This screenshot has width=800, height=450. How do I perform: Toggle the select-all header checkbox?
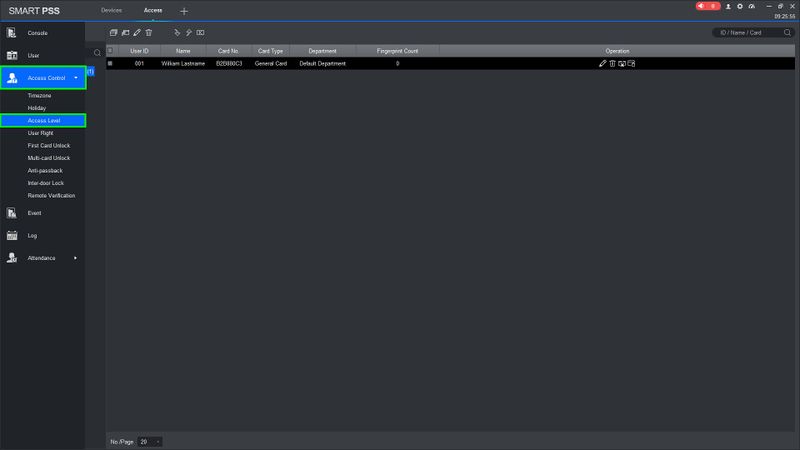click(x=110, y=51)
